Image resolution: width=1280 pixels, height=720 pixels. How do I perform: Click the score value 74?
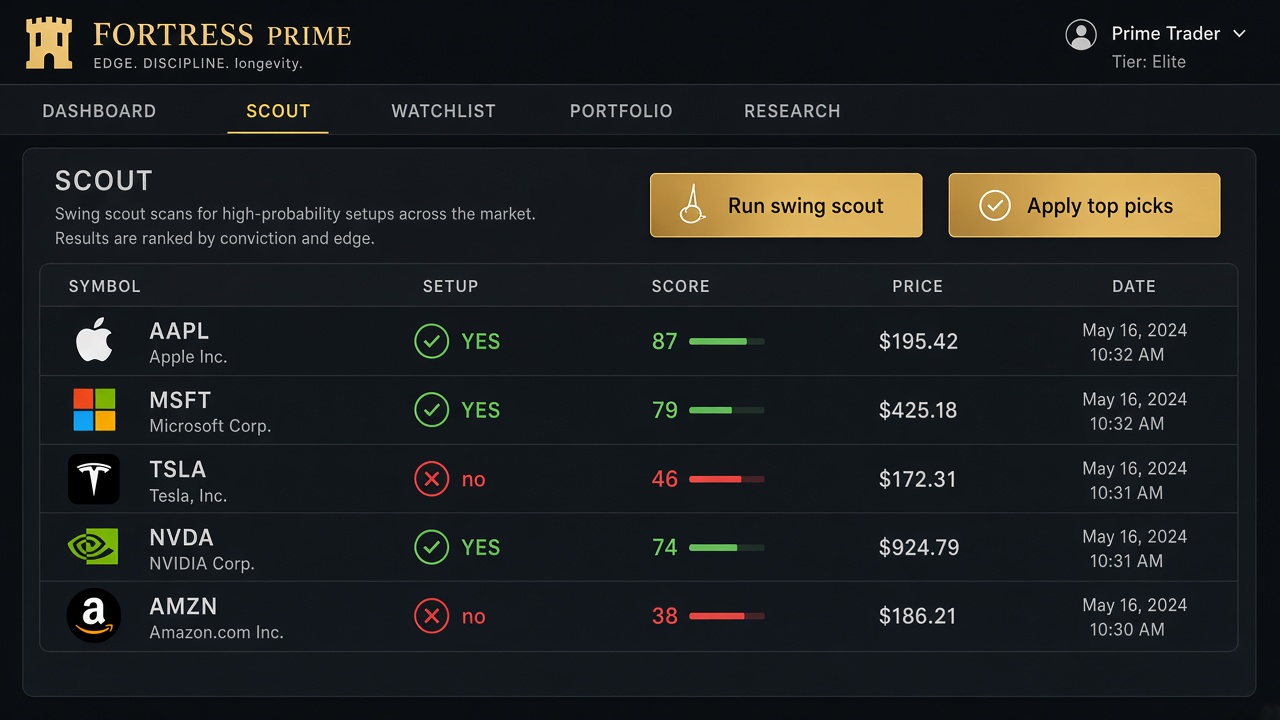[665, 547]
